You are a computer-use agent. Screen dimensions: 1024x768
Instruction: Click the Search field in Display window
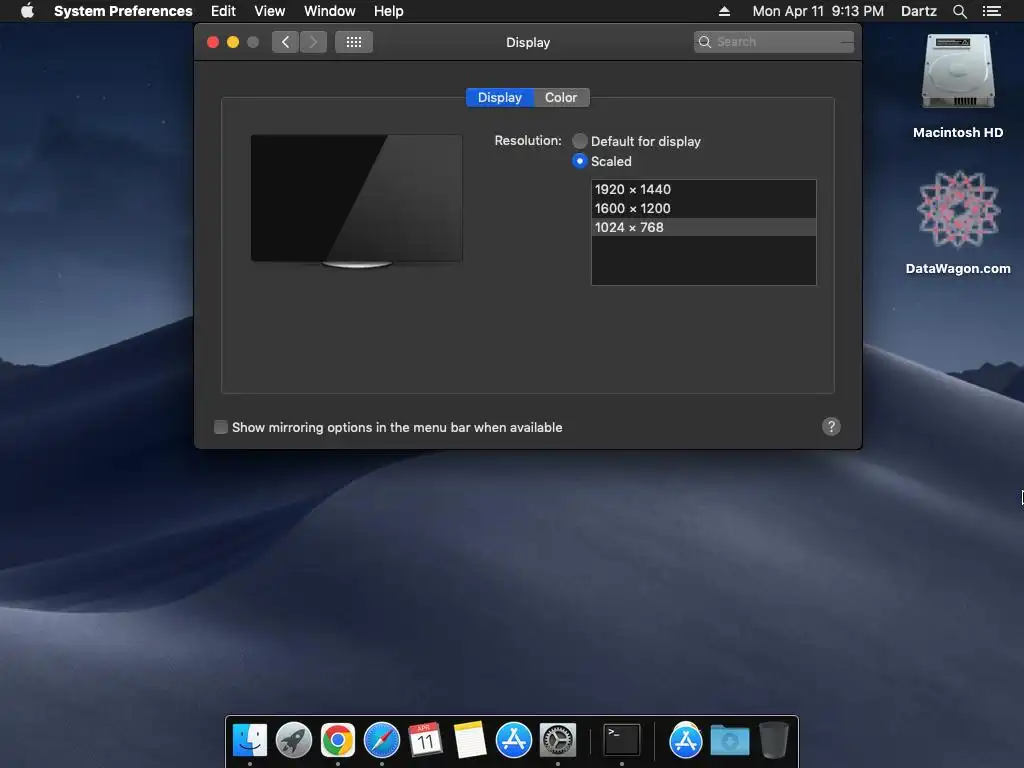point(774,42)
